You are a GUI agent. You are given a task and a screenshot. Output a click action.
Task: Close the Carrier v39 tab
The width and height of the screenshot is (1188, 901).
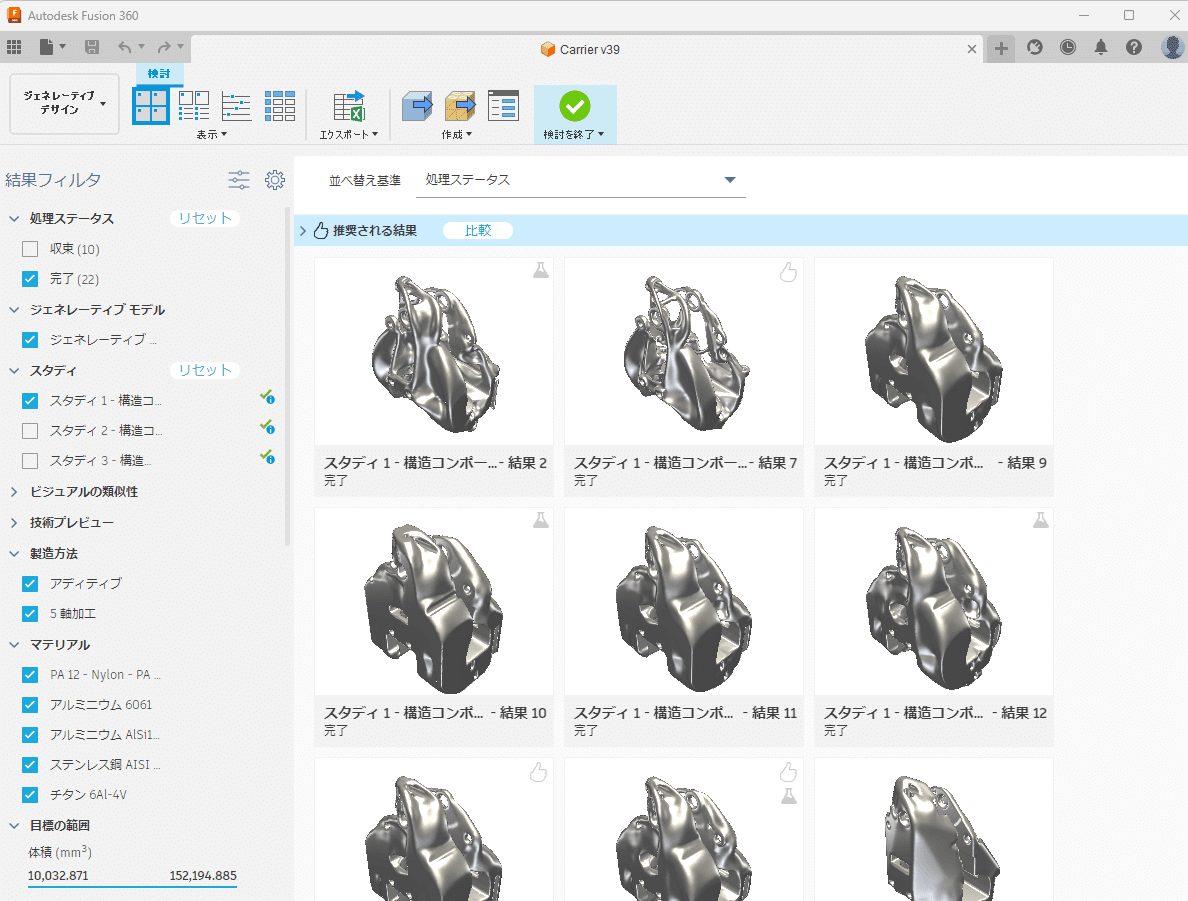[x=971, y=49]
